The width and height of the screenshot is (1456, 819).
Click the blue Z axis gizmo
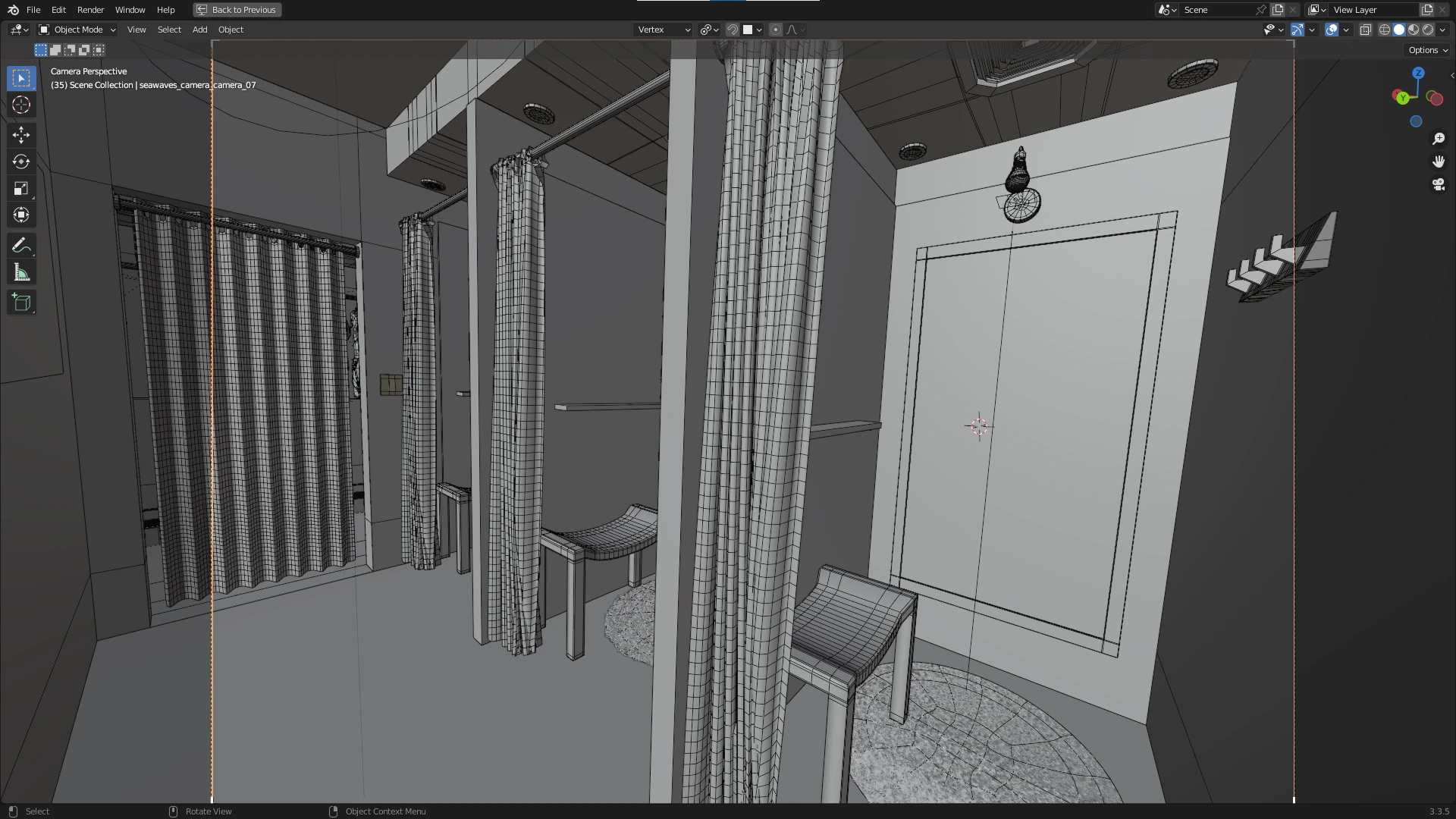[x=1418, y=73]
